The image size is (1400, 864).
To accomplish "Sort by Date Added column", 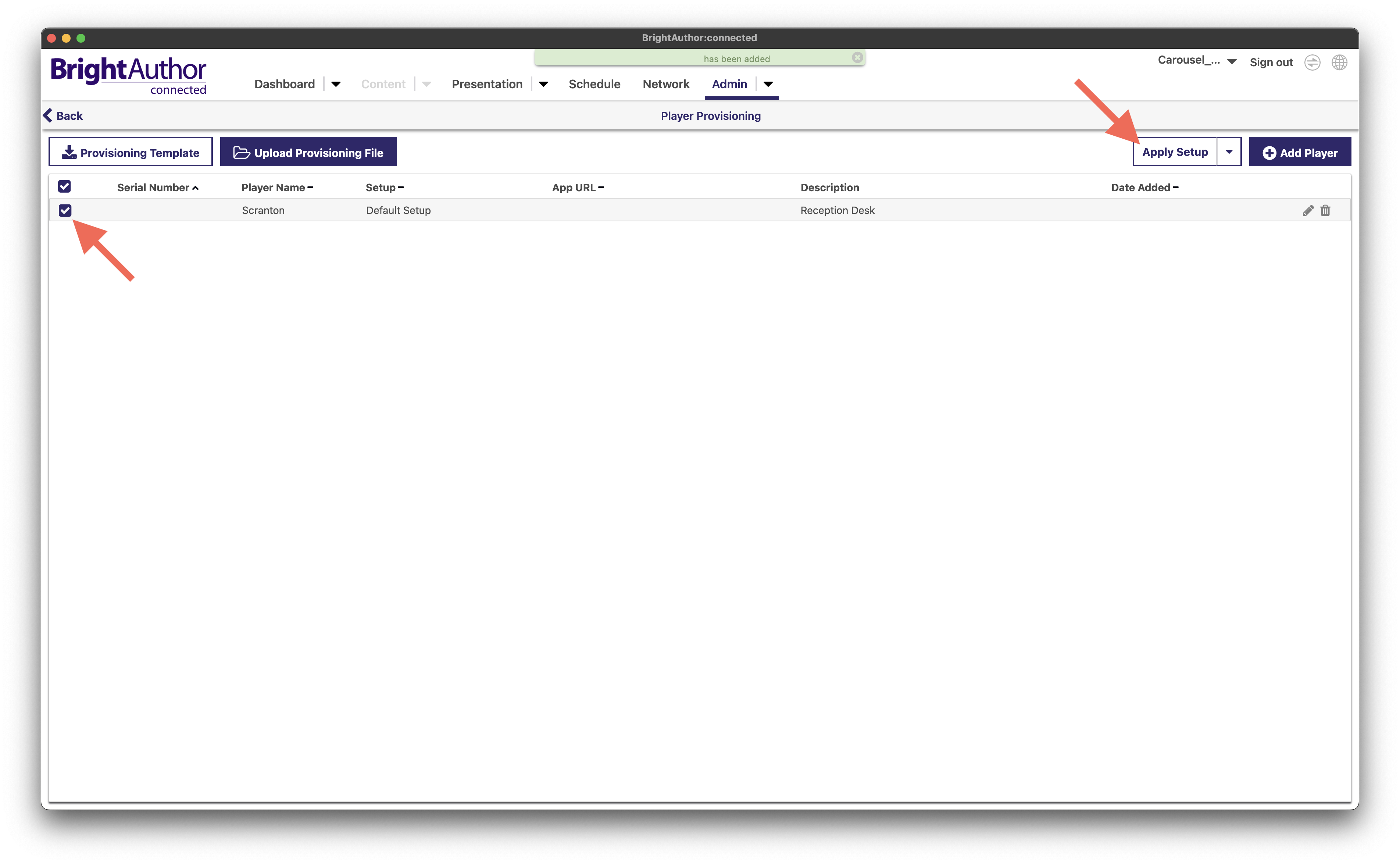I will click(x=1144, y=188).
